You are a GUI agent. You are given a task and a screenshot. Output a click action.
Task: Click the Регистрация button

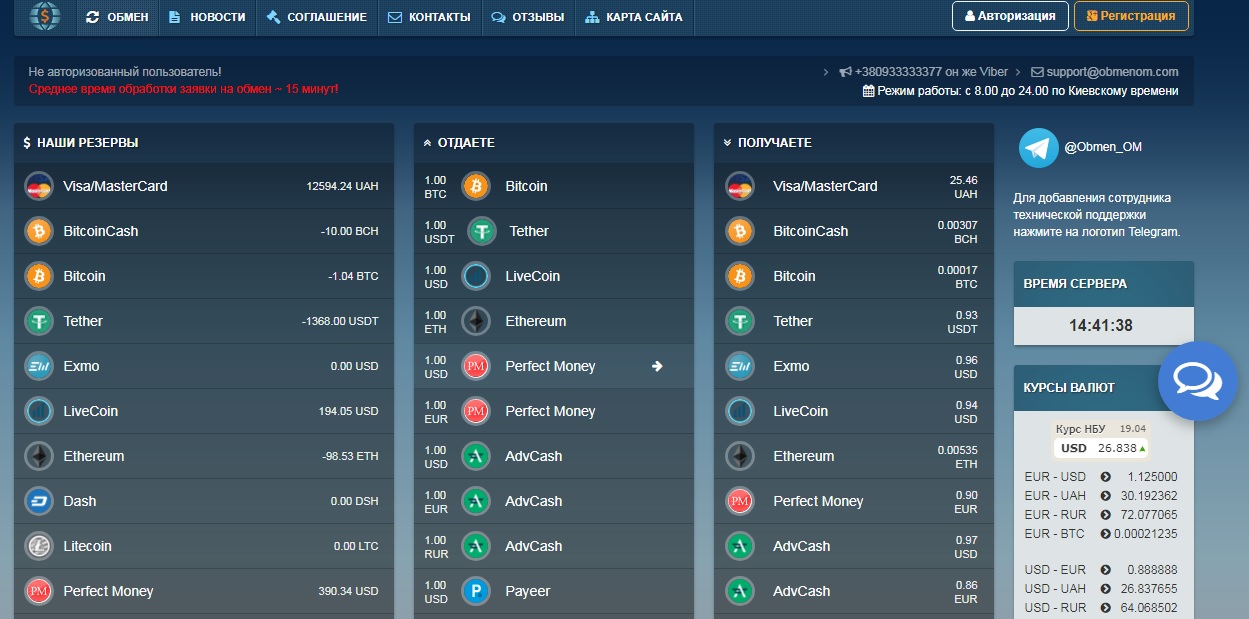click(x=1131, y=16)
